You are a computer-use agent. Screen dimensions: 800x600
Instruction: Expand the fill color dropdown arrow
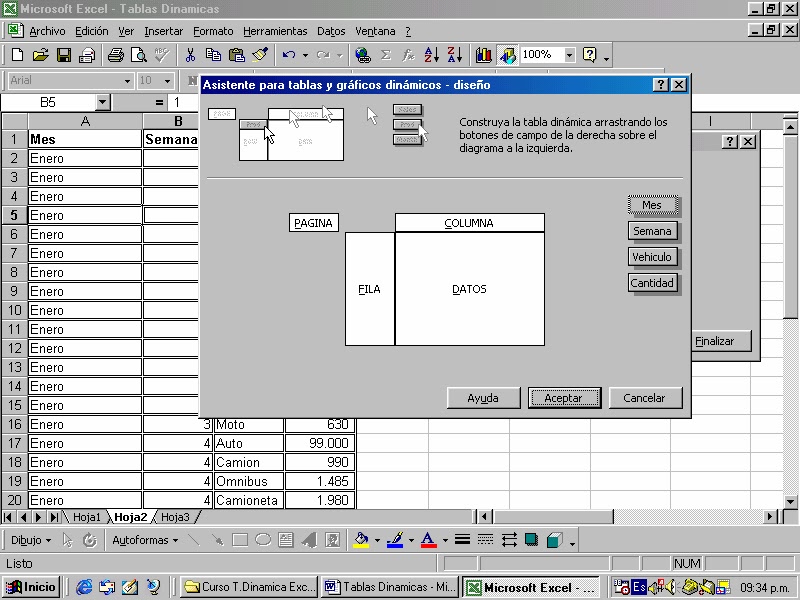[377, 540]
